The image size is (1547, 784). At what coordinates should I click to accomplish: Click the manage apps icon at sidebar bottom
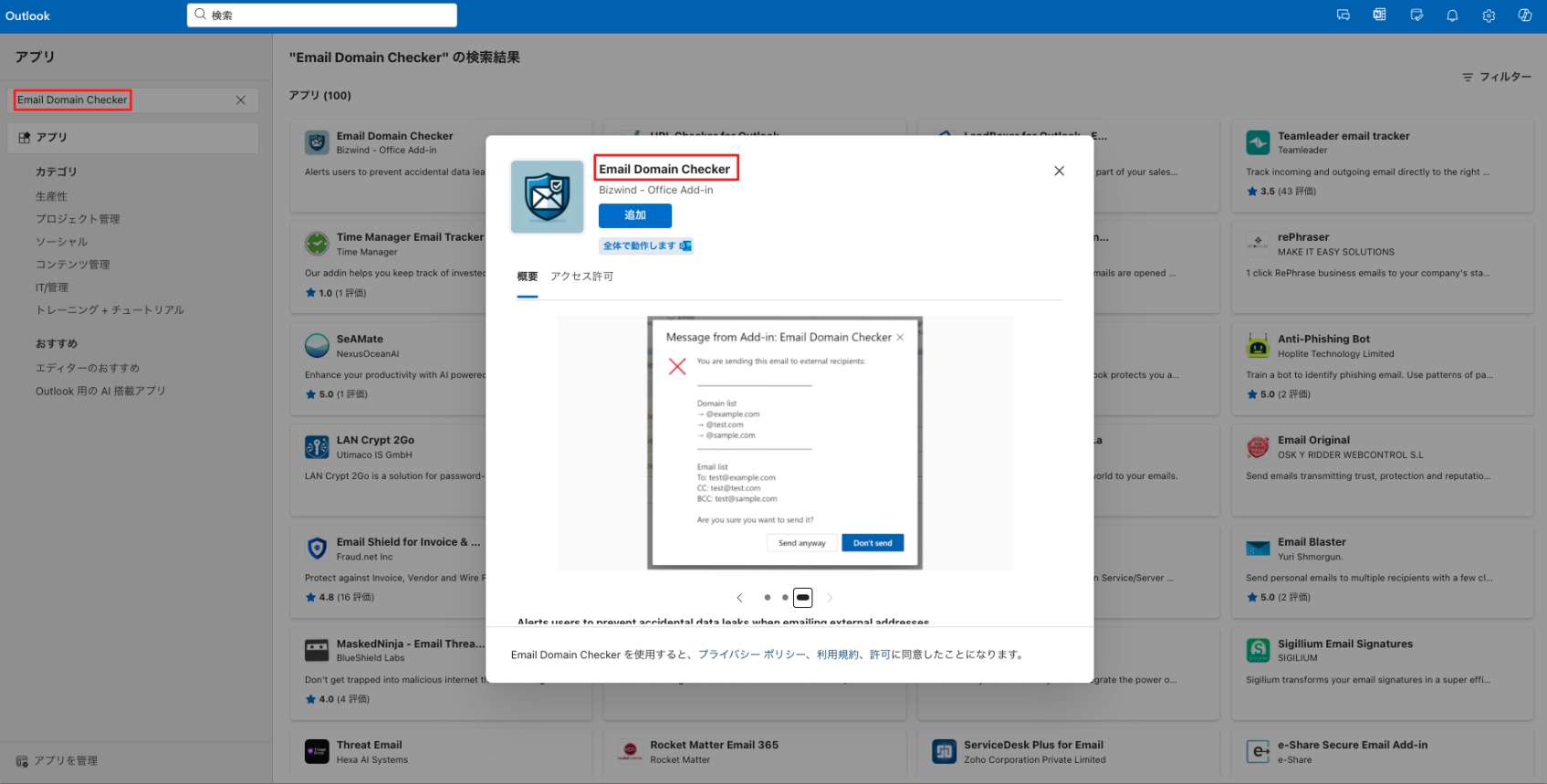(22, 761)
